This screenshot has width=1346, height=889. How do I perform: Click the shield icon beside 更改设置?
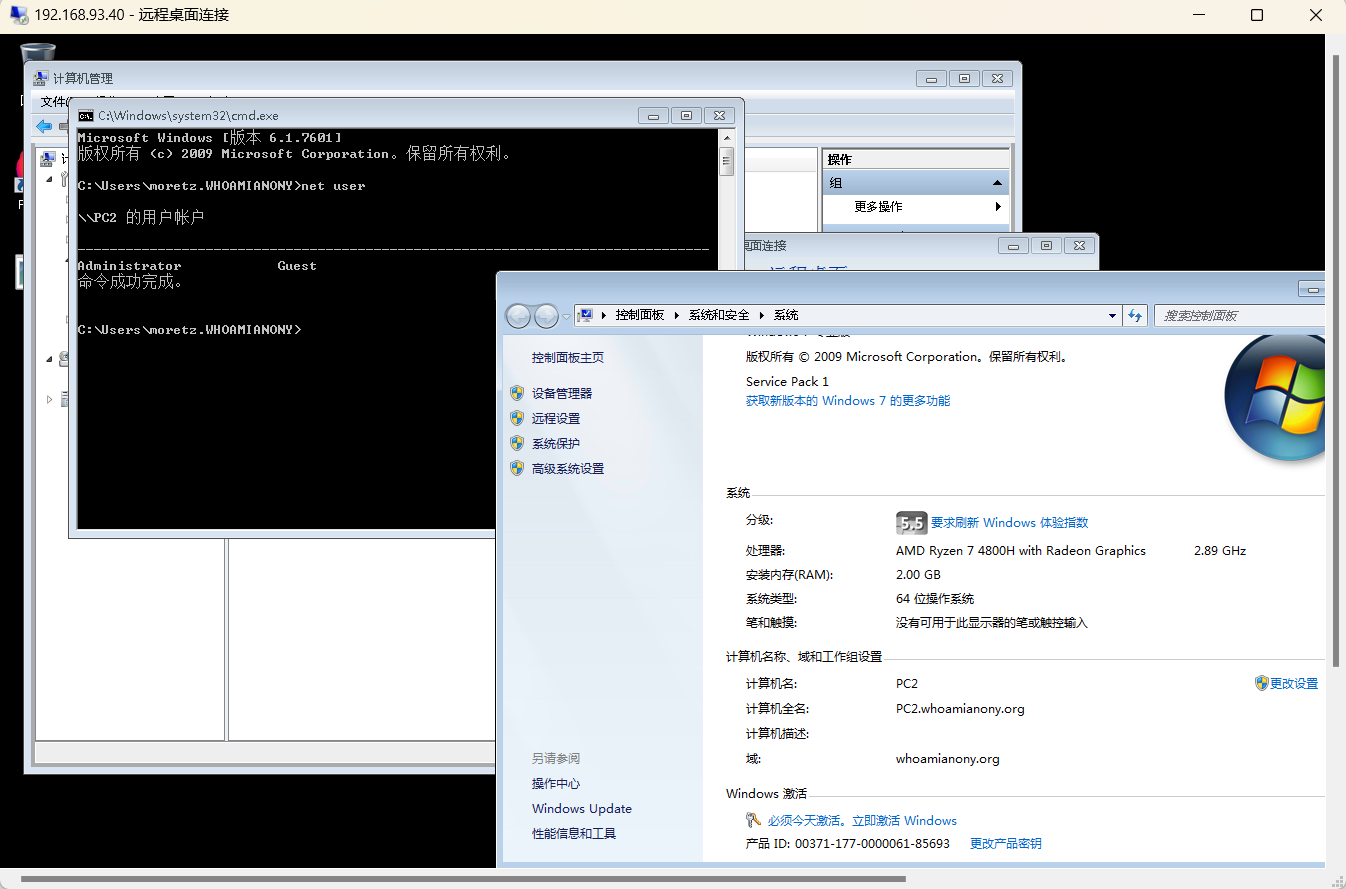1262,683
